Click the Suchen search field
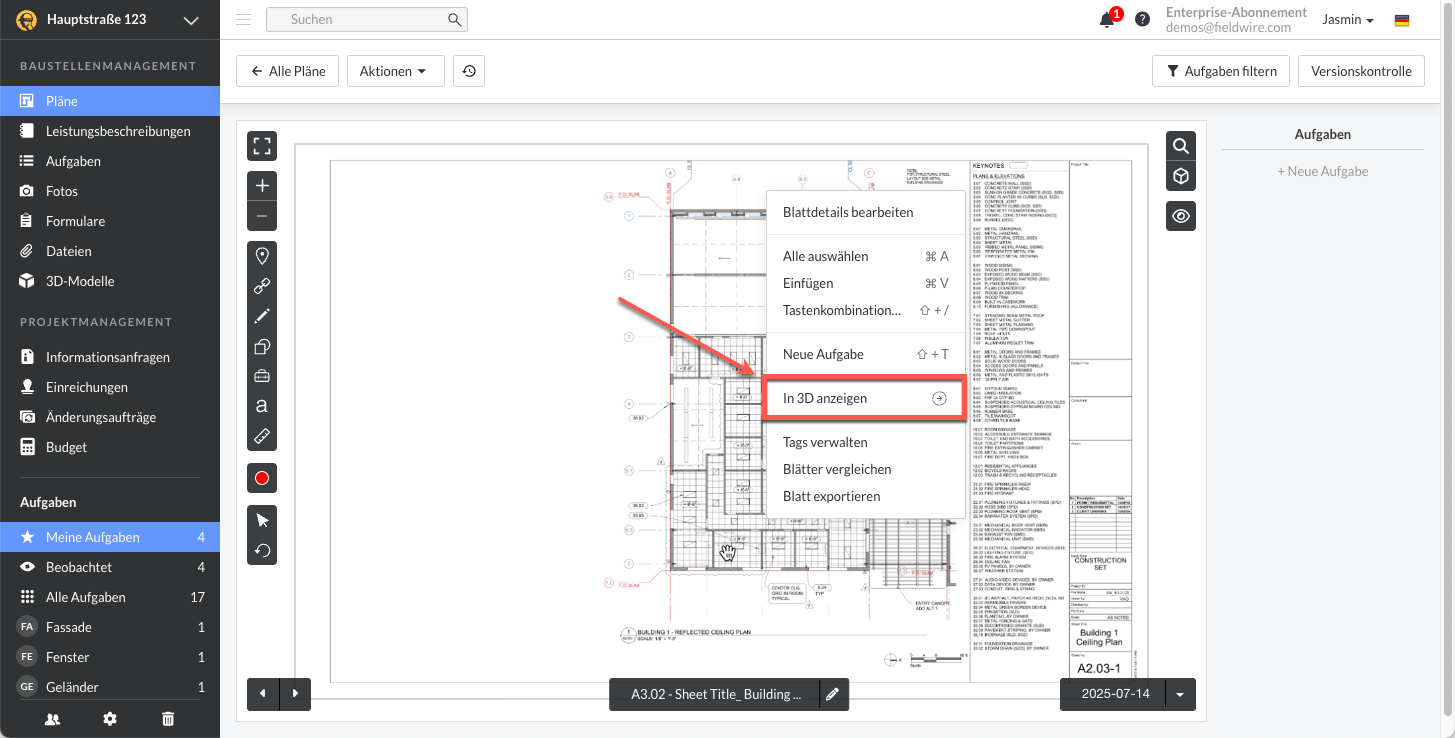The height and width of the screenshot is (738, 1455). (x=366, y=19)
